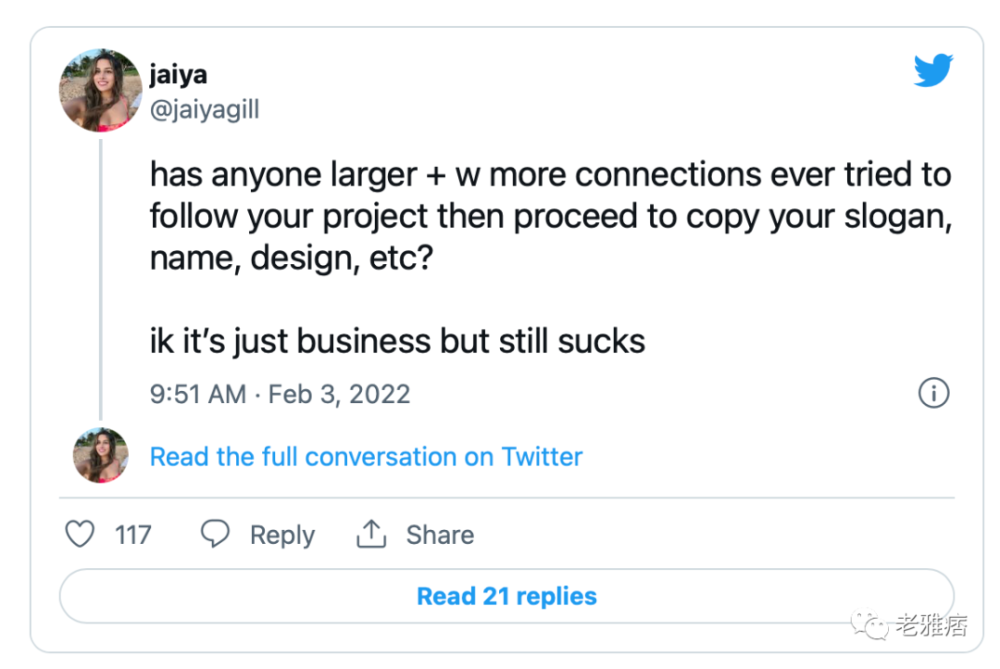The image size is (1000, 669).
Task: Like the tweet with the heart icon
Action: click(x=80, y=534)
